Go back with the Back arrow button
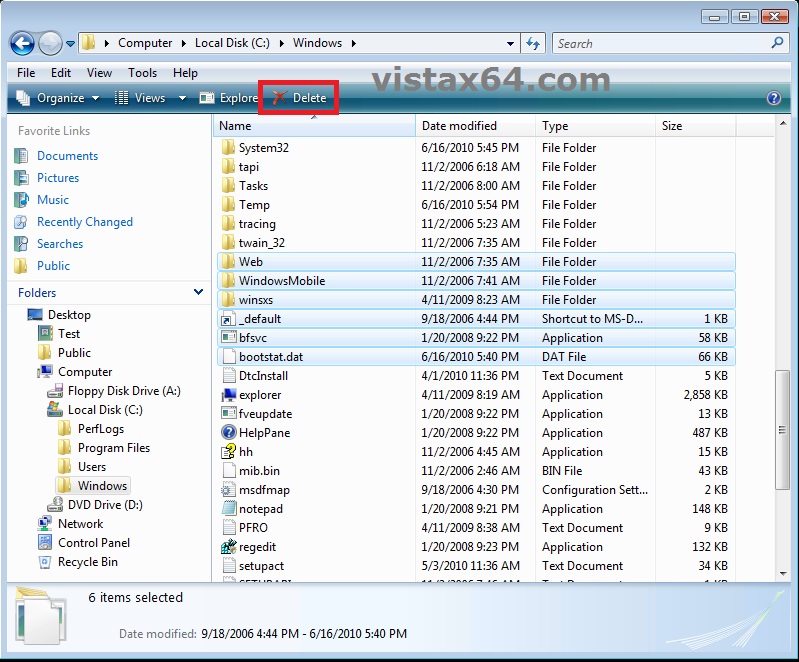Screen dimensions: 799x662 (x=22, y=44)
